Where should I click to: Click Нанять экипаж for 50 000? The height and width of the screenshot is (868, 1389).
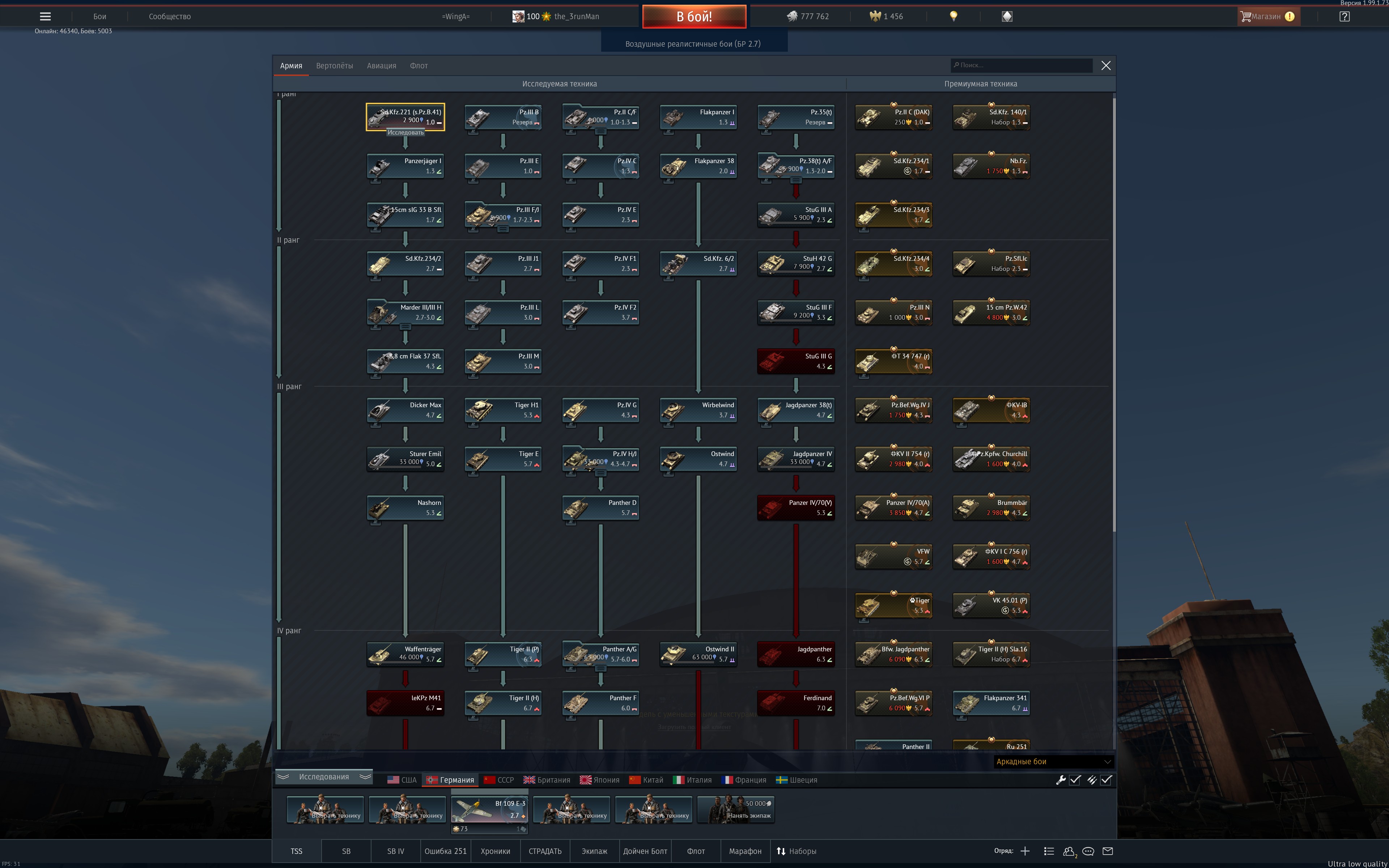tap(736, 809)
